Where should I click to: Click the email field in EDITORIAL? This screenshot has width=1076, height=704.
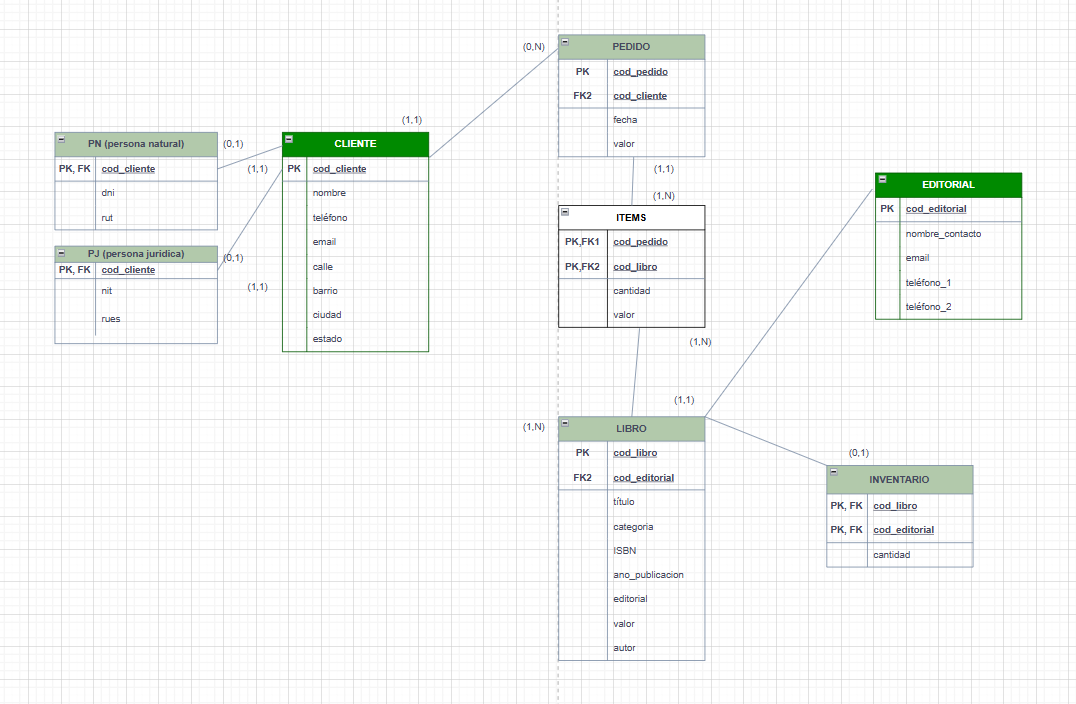coord(917,258)
